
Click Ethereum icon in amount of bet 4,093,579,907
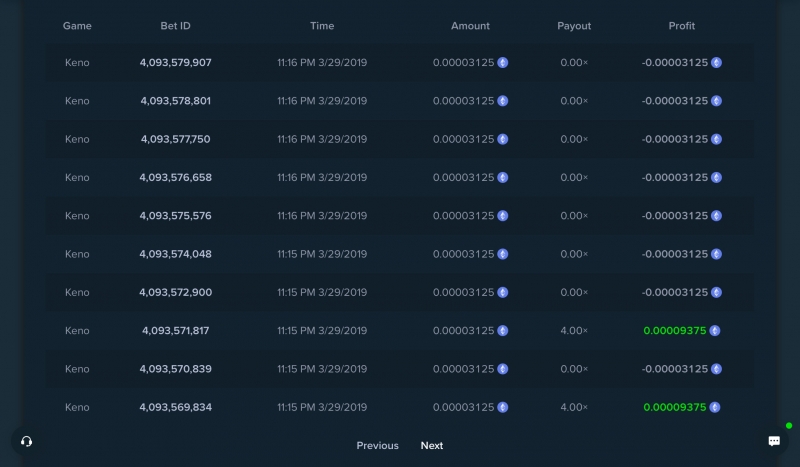point(503,62)
